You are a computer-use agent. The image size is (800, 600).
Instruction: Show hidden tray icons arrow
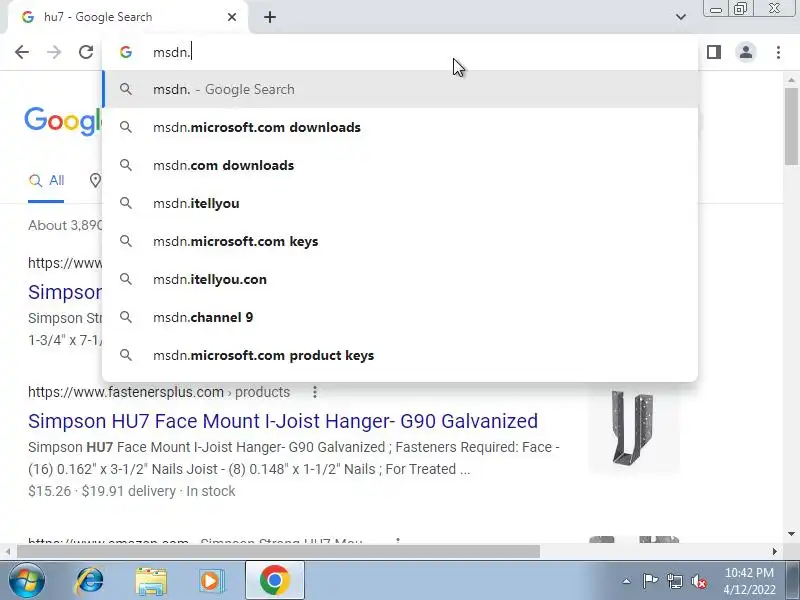pos(627,581)
